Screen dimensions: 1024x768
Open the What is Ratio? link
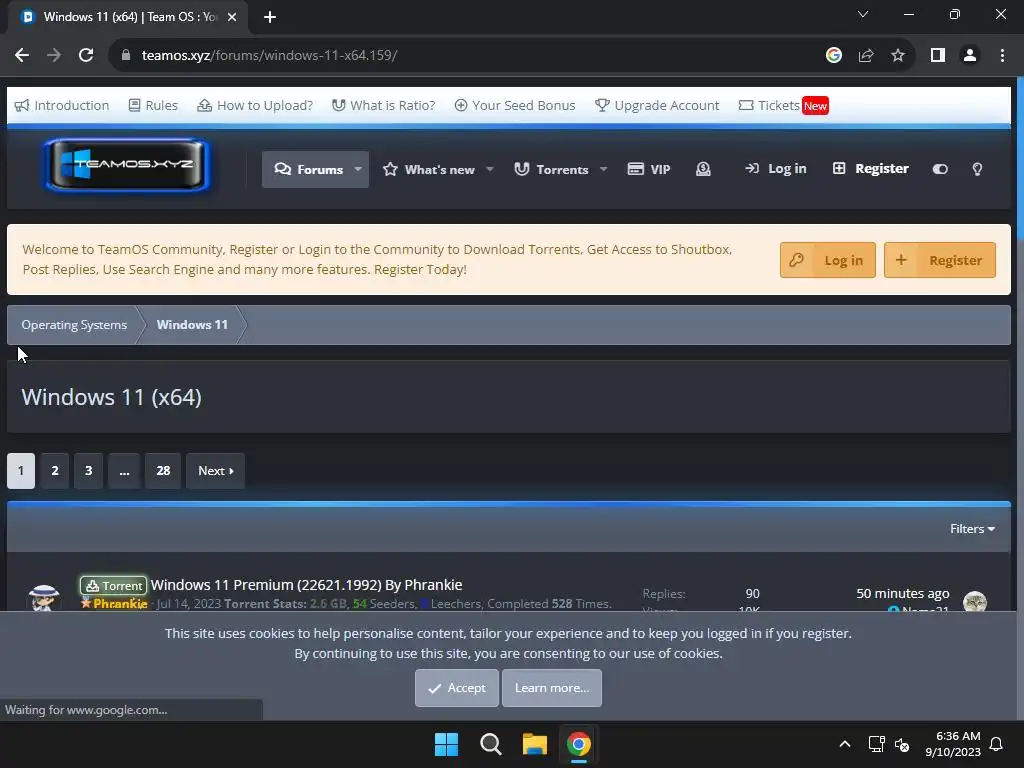(x=383, y=105)
